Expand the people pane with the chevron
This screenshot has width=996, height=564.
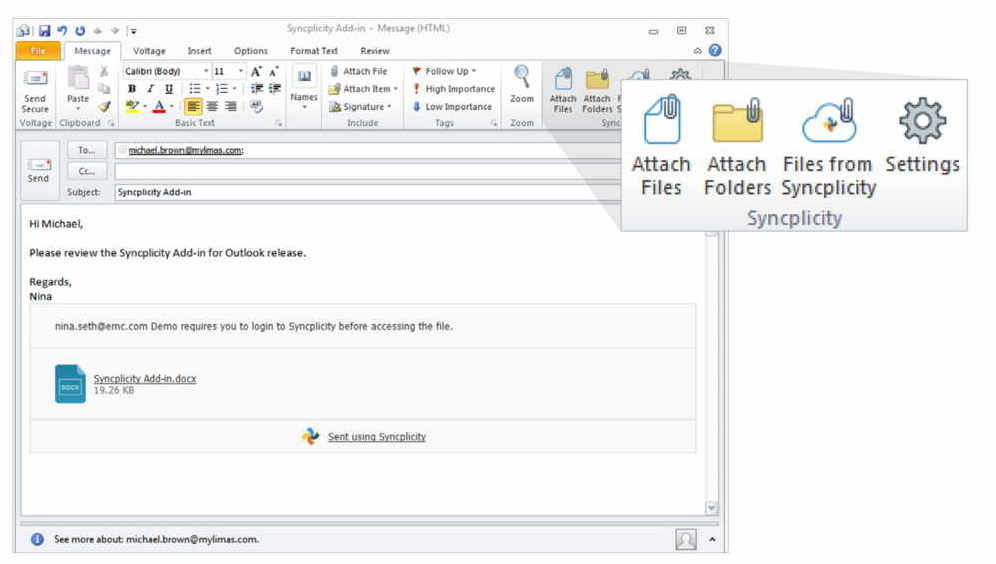[x=712, y=539]
